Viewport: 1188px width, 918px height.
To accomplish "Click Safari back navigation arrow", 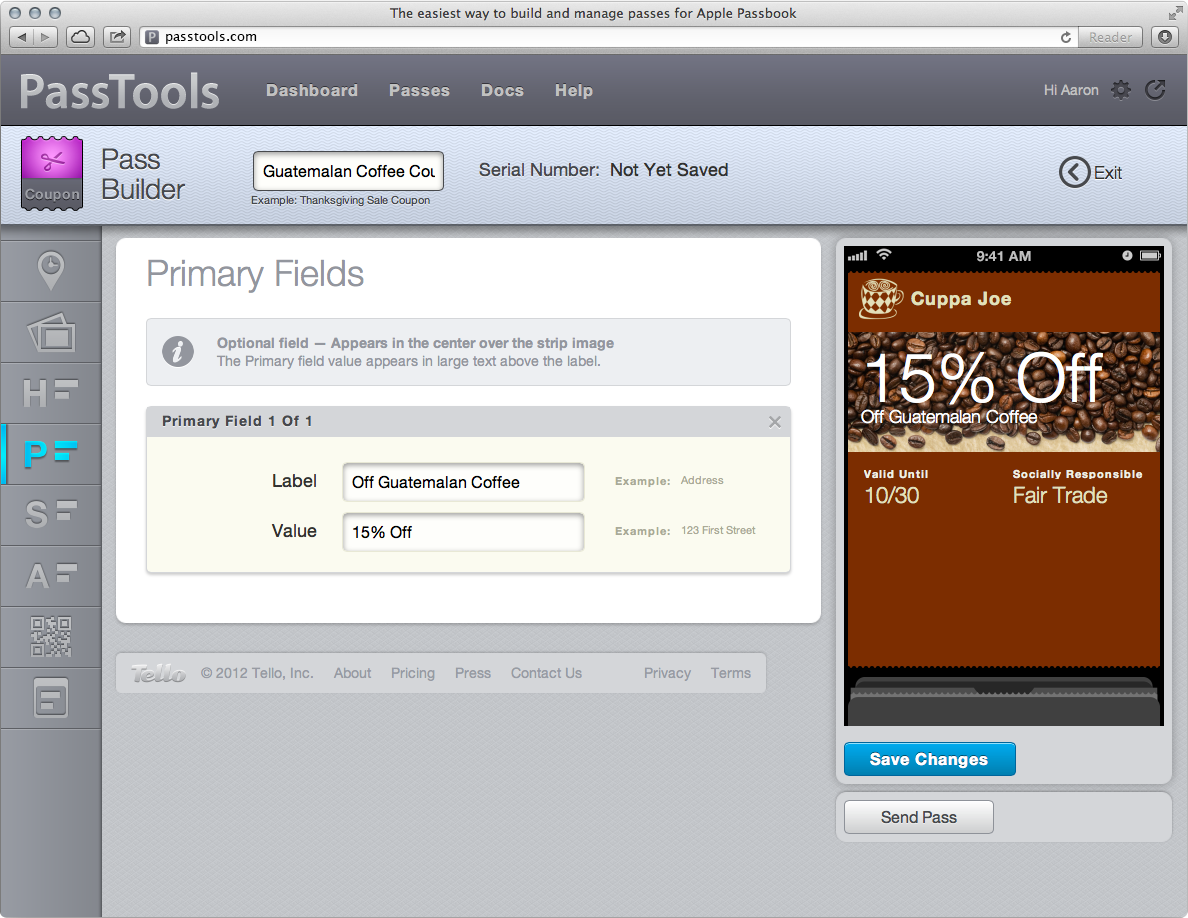I will tap(22, 36).
